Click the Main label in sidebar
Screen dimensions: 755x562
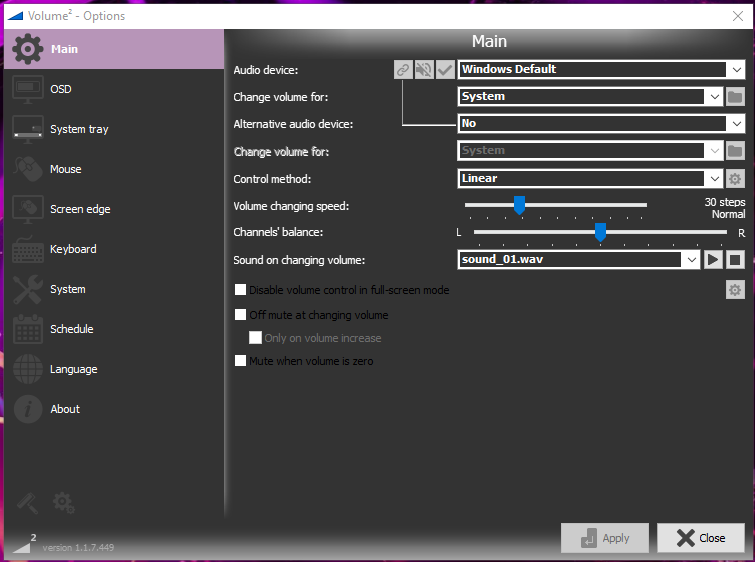65,49
